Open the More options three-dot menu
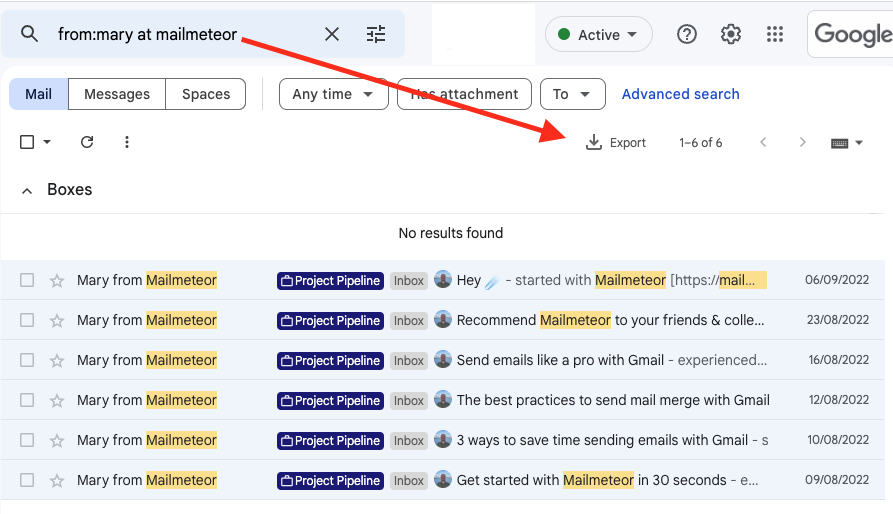The width and height of the screenshot is (893, 514). (127, 142)
